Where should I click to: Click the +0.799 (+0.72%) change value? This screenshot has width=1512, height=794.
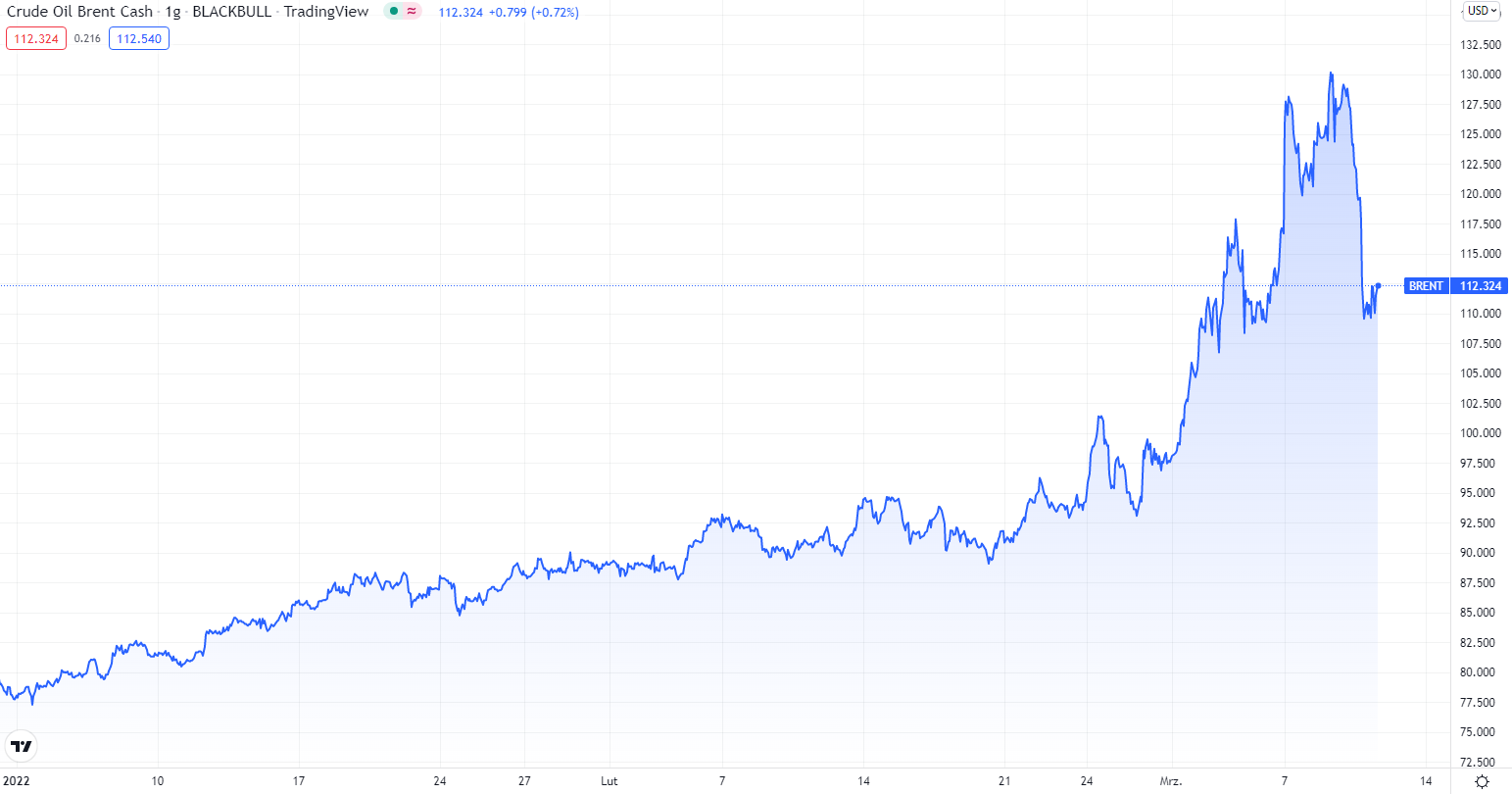[533, 13]
